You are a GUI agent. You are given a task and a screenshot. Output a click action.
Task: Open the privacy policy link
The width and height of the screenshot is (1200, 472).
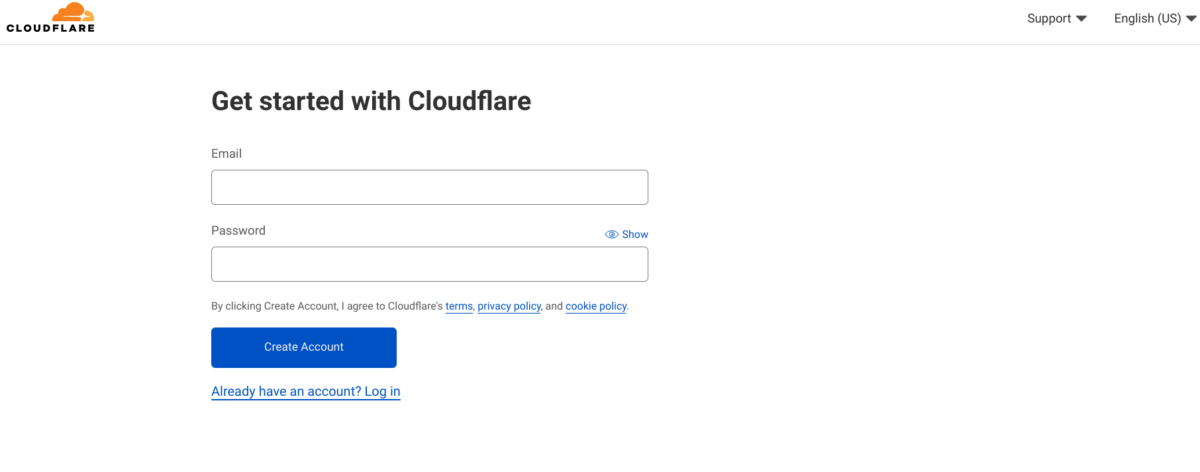509,306
